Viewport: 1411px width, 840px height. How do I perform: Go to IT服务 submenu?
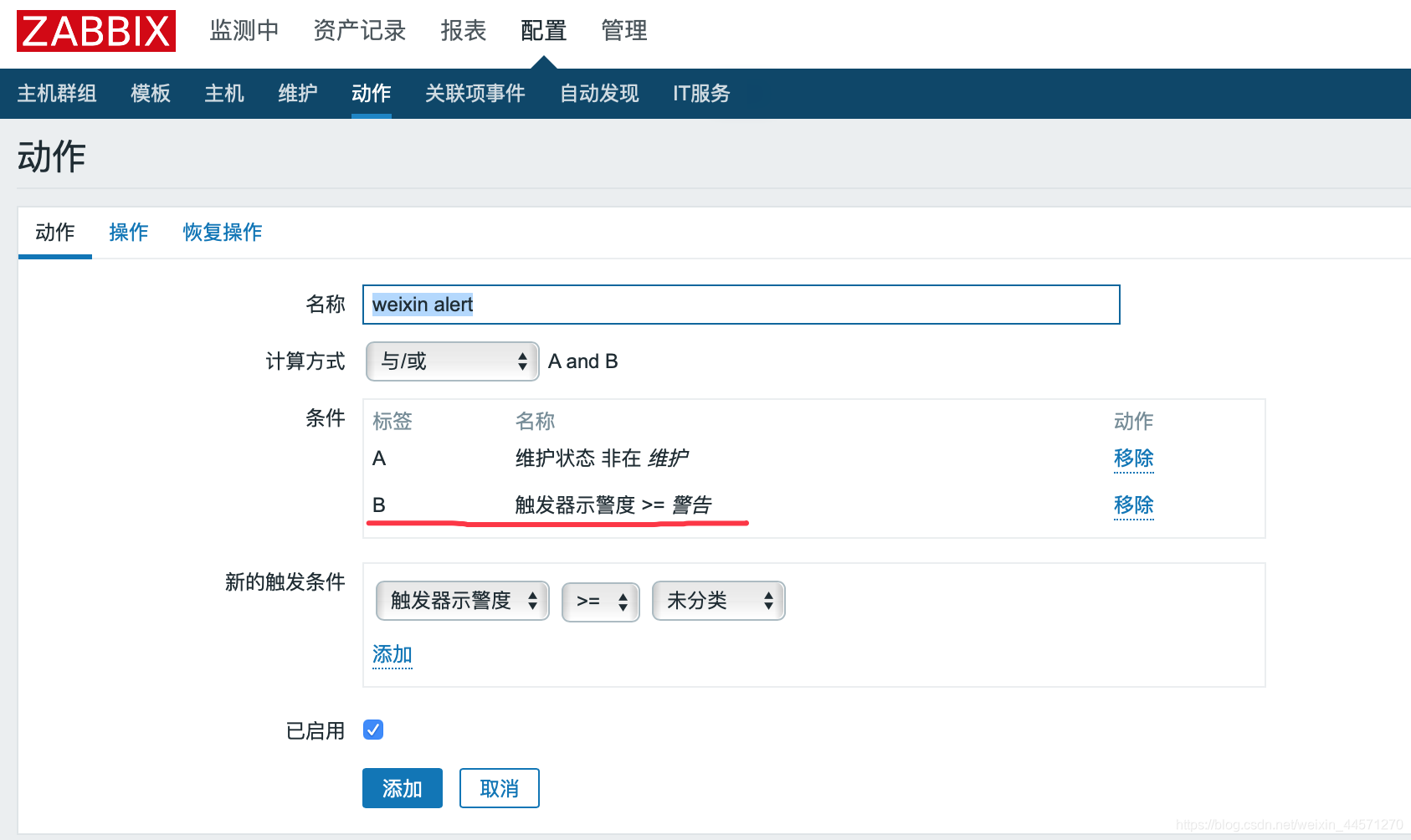click(x=701, y=93)
